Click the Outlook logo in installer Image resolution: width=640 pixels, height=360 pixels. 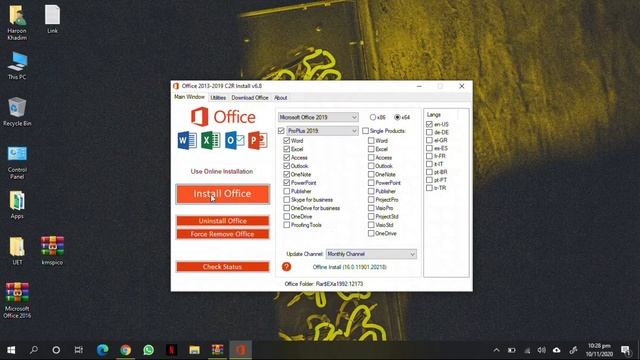tap(234, 140)
